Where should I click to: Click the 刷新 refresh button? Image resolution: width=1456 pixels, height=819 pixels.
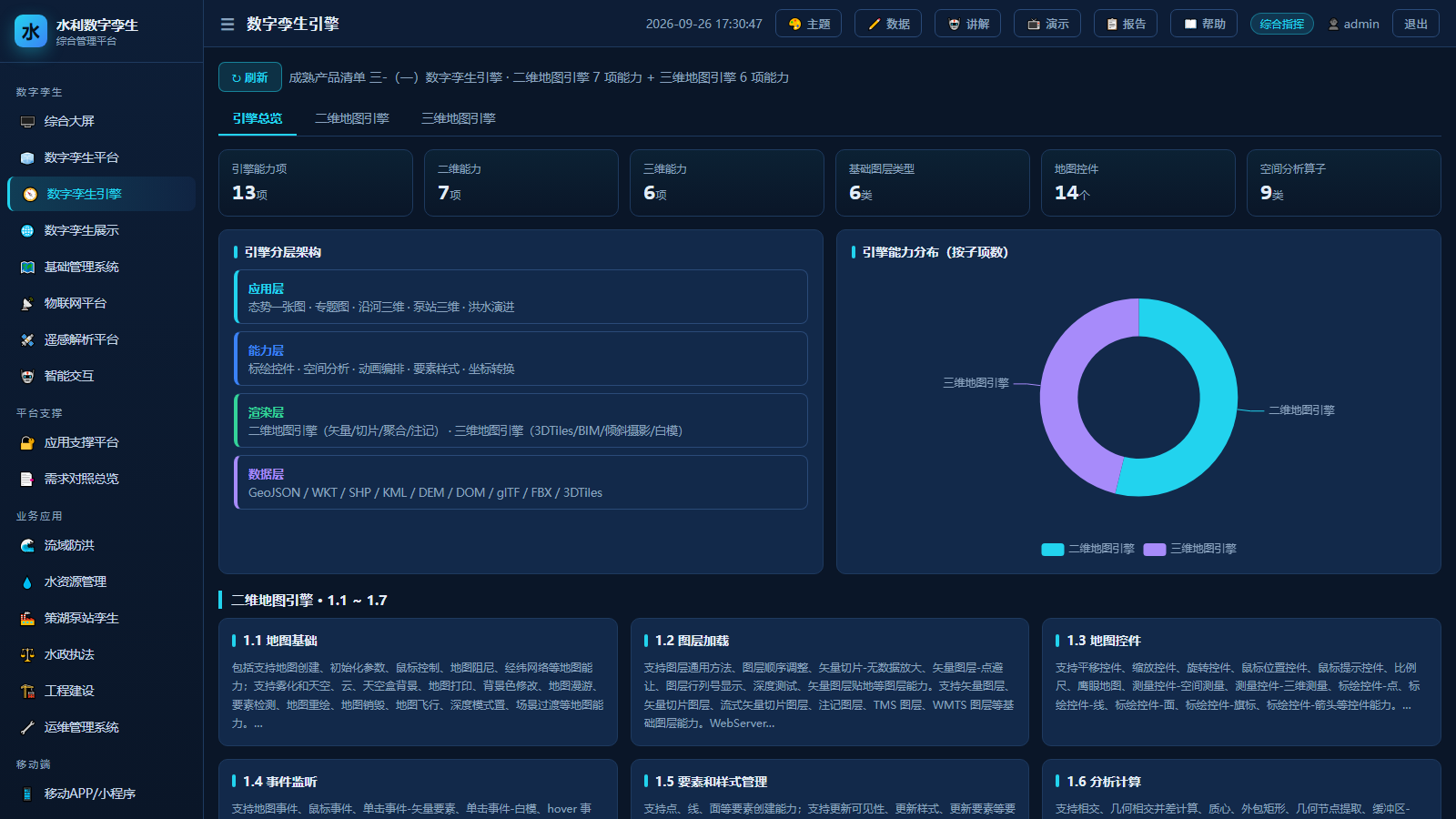250,77
